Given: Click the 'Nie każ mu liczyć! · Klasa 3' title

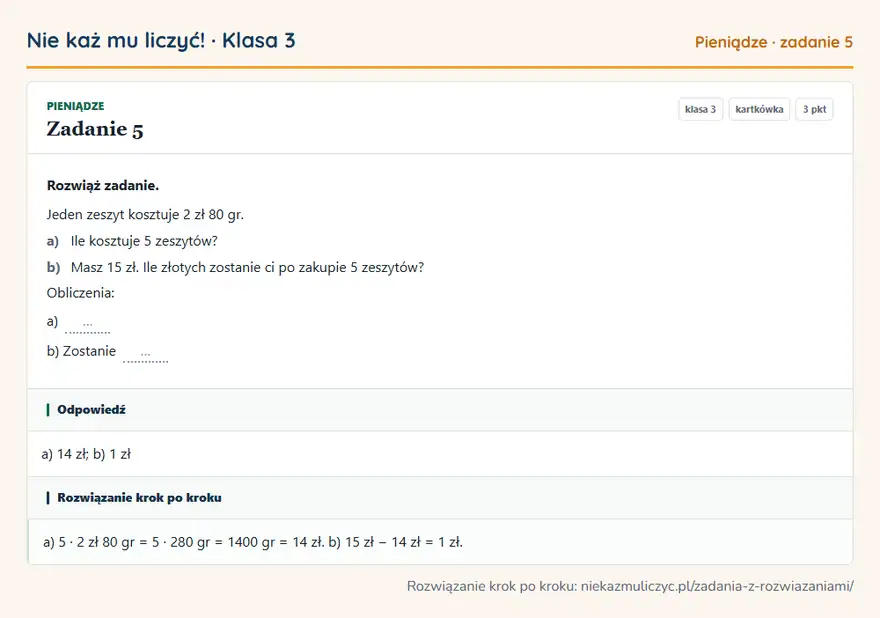Looking at the screenshot, I should click(161, 40).
